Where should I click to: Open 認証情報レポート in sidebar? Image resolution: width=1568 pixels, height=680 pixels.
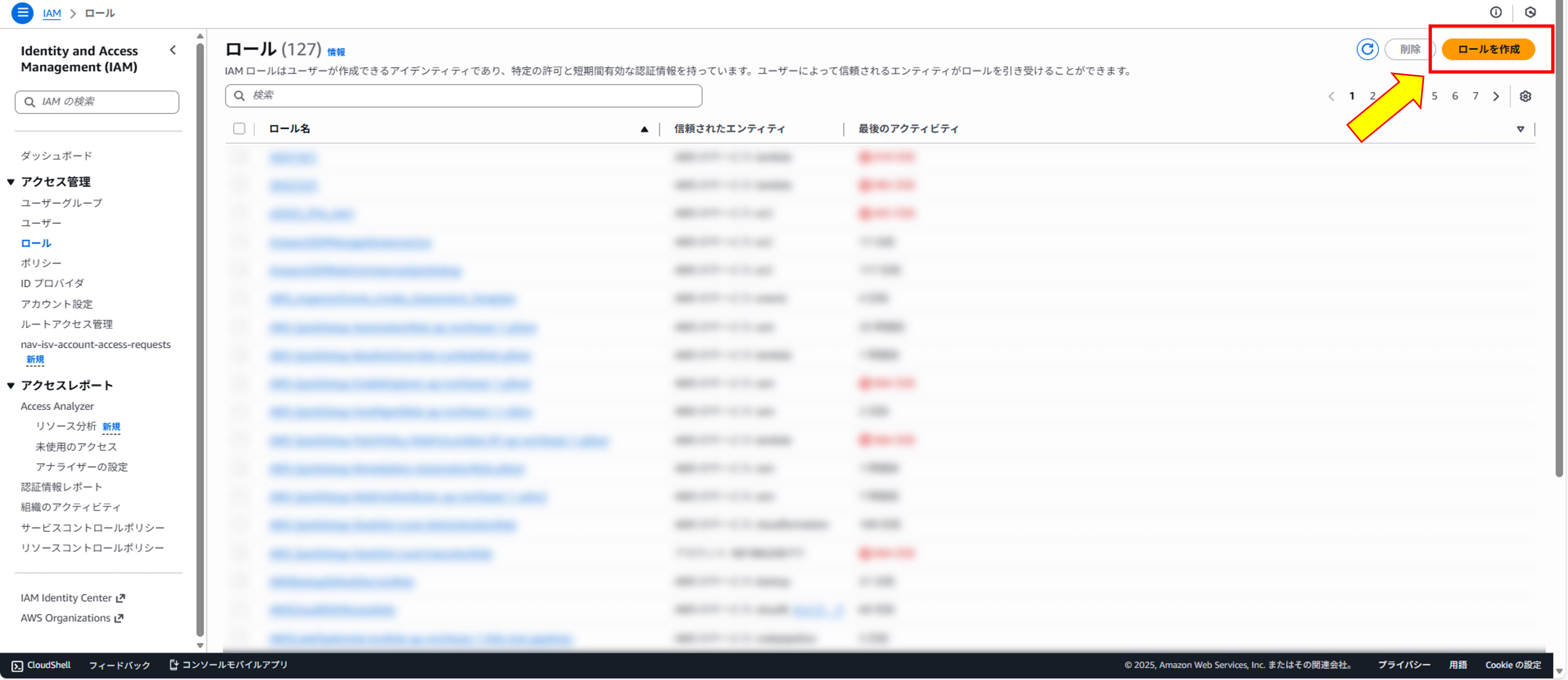[x=62, y=487]
